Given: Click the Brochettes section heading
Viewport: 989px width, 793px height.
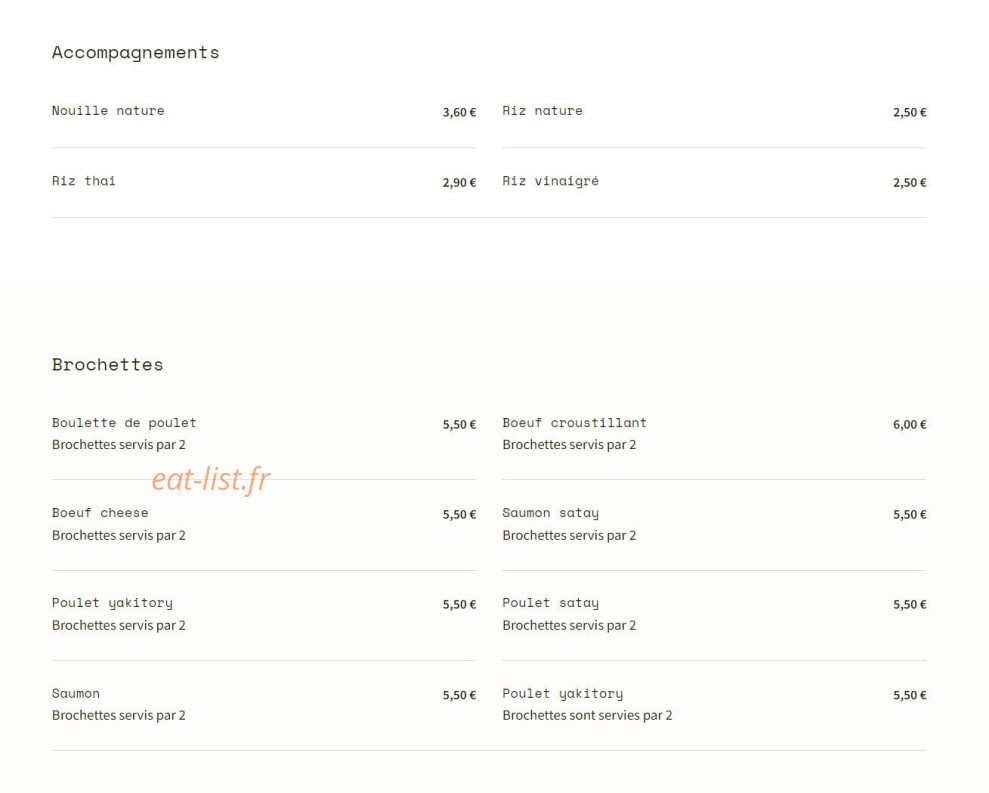Looking at the screenshot, I should pos(107,365).
